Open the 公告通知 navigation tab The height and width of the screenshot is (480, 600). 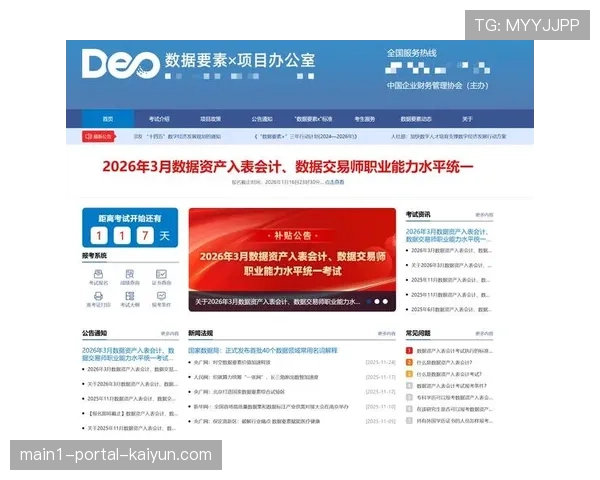click(x=262, y=119)
